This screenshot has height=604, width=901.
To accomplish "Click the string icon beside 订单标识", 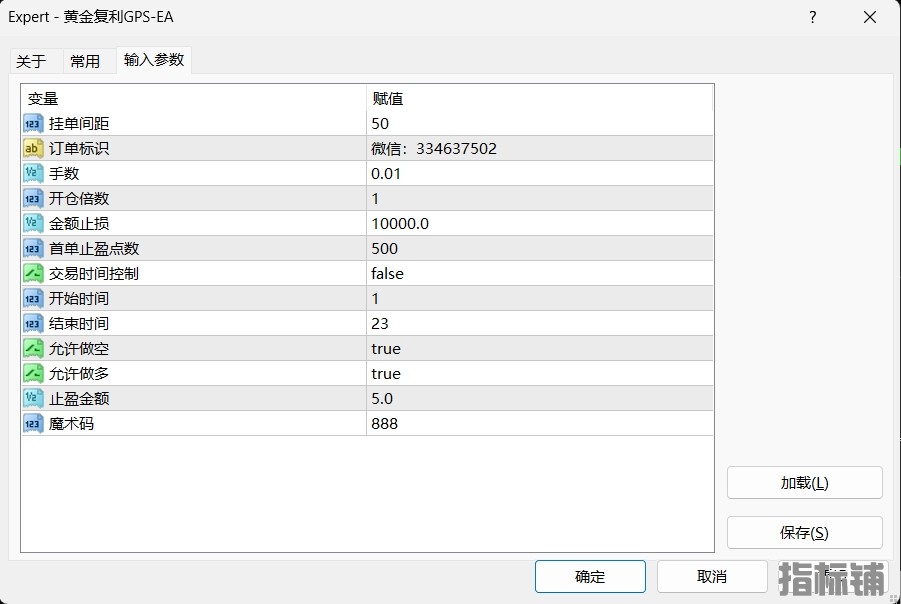I will point(33,148).
